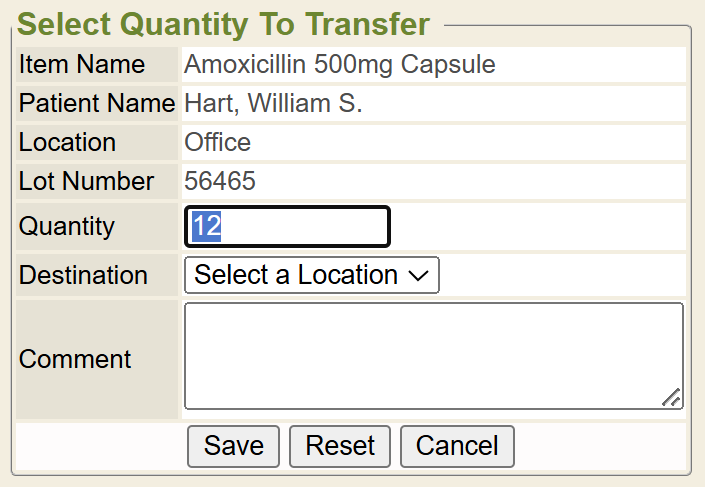The image size is (705, 487).
Task: Click the Quantity label
Action: (x=67, y=227)
